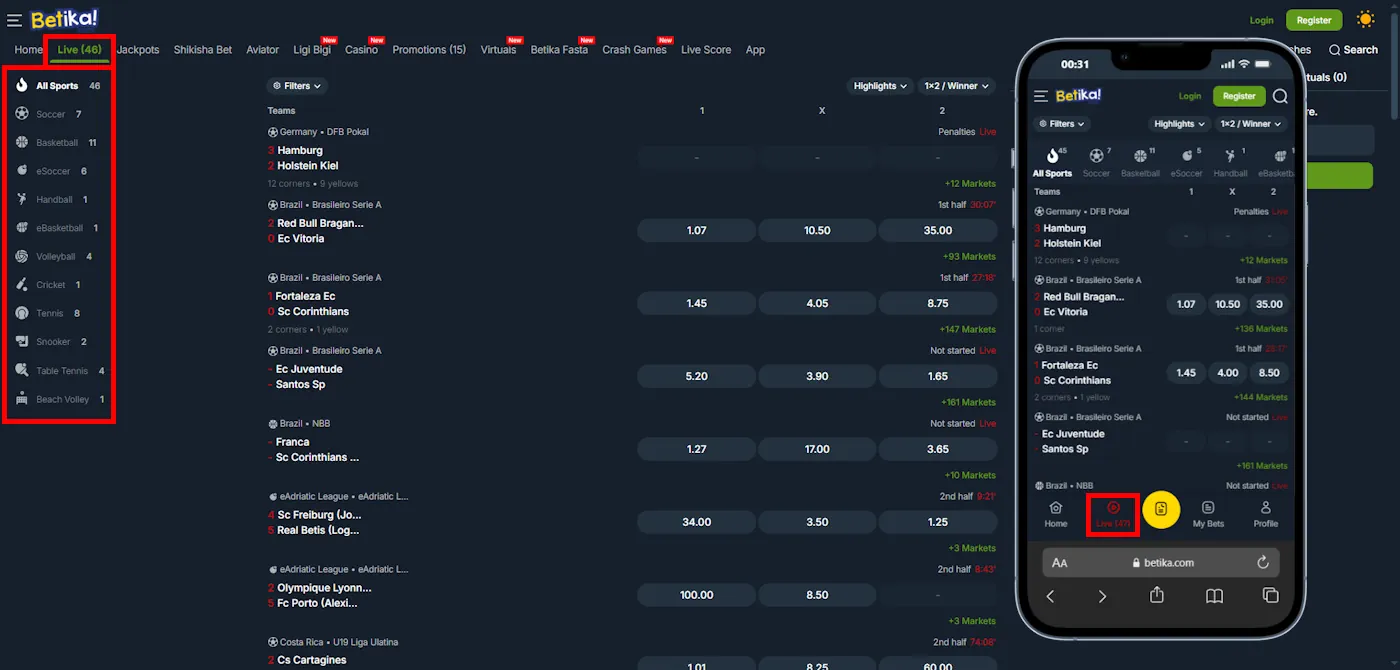The height and width of the screenshot is (670, 1400).
Task: Open the yellow betslip icon on phone
Action: click(1161, 510)
